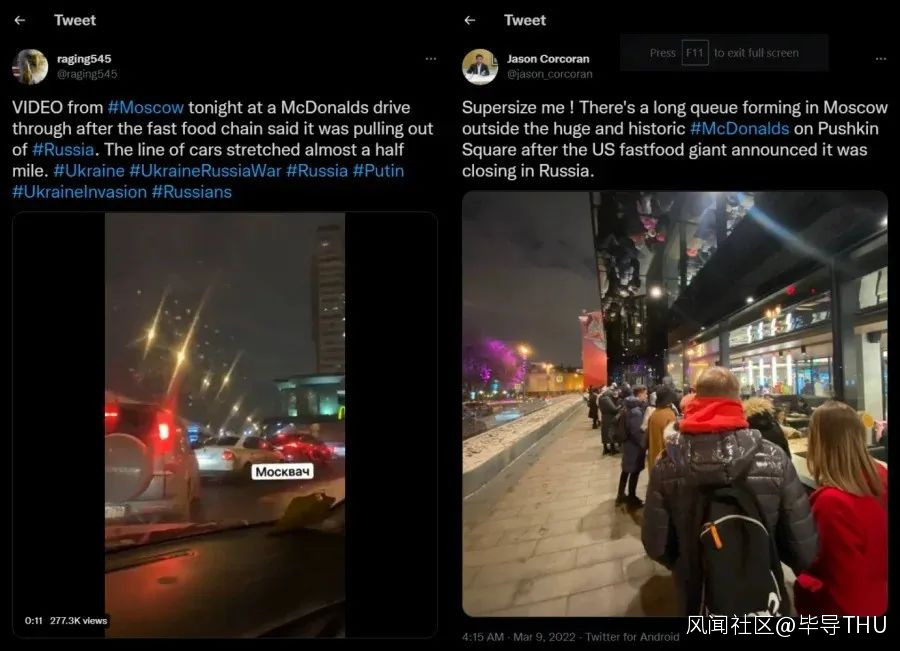900x651 pixels.
Task: Open the #Putin hashtag
Action: point(378,171)
